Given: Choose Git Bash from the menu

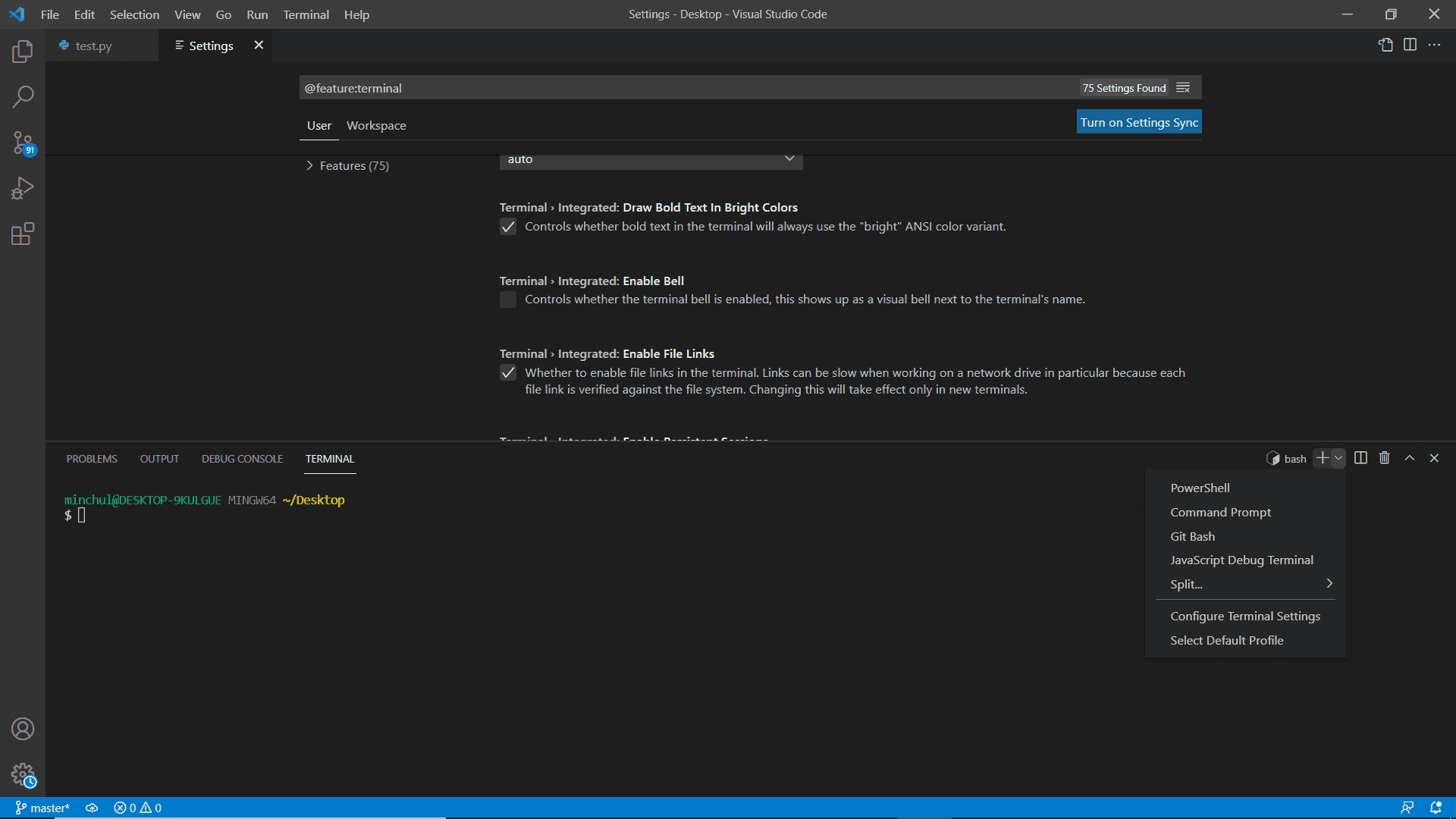Looking at the screenshot, I should (1245, 536).
